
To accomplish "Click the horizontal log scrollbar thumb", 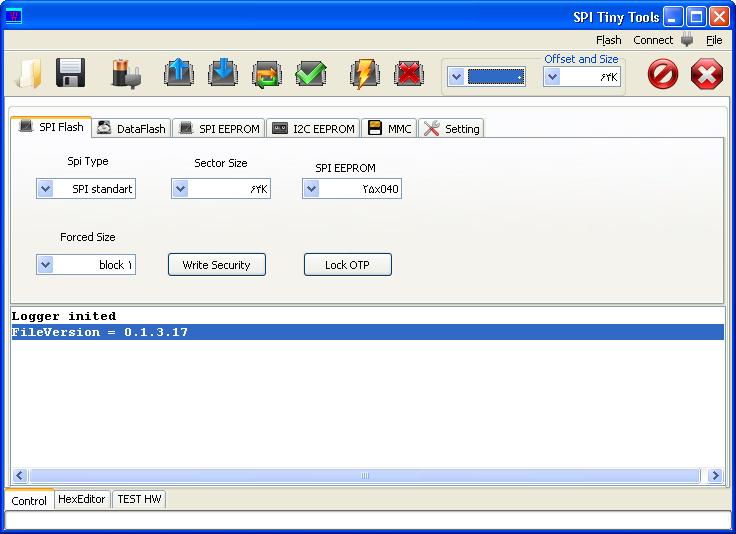I will [x=365, y=475].
